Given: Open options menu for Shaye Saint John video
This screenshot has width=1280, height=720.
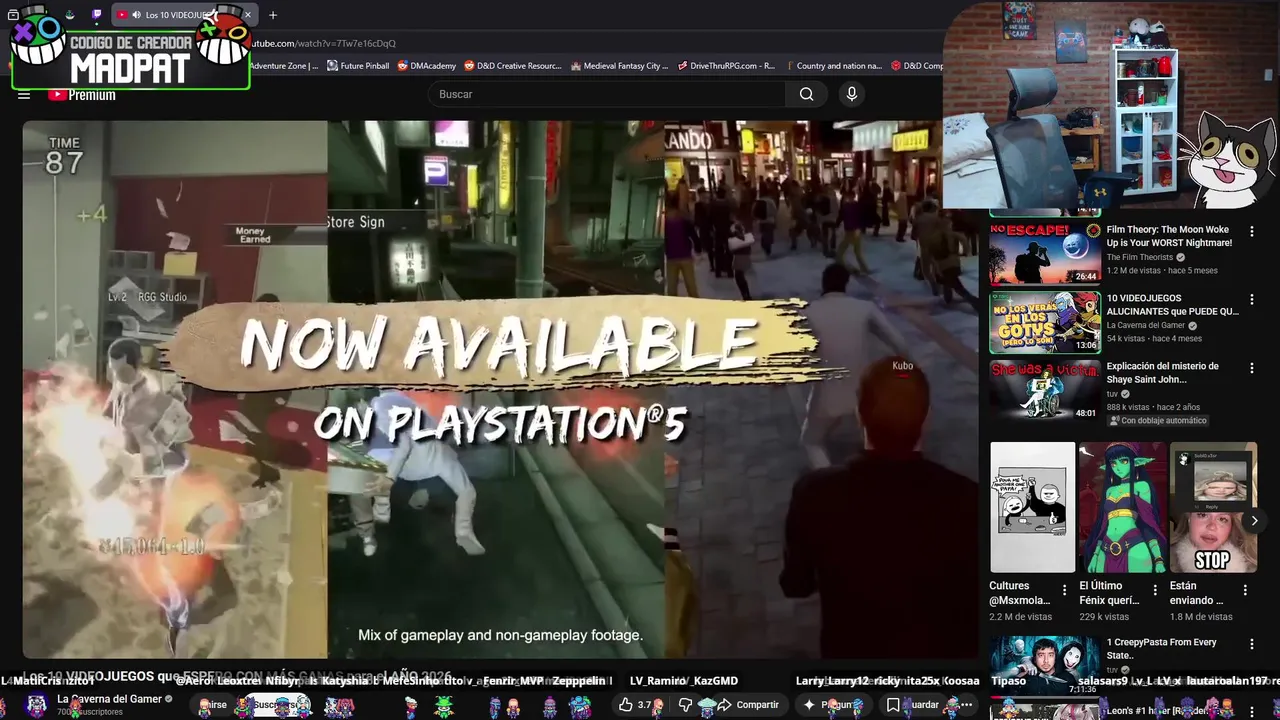Looking at the screenshot, I should pyautogui.click(x=1251, y=367).
